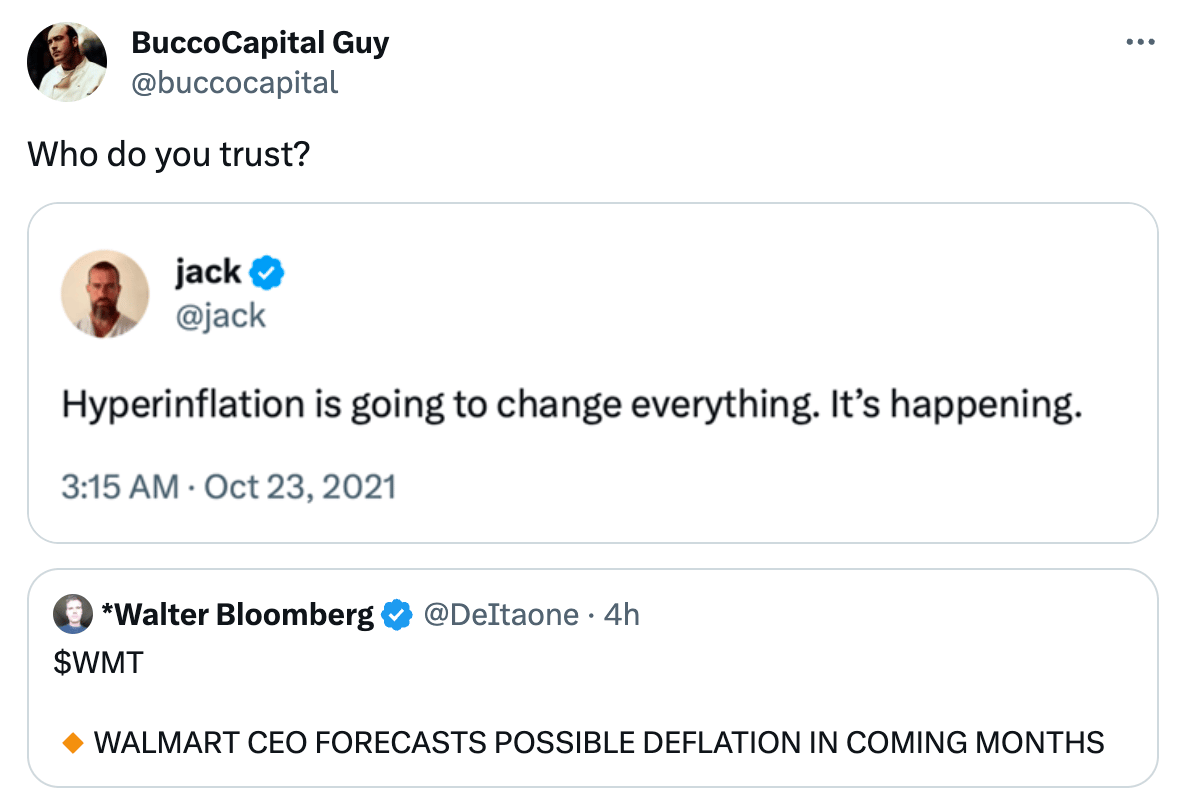Open the Walmart CEO deflation headline
The height and width of the screenshot is (802, 1188).
point(598,743)
